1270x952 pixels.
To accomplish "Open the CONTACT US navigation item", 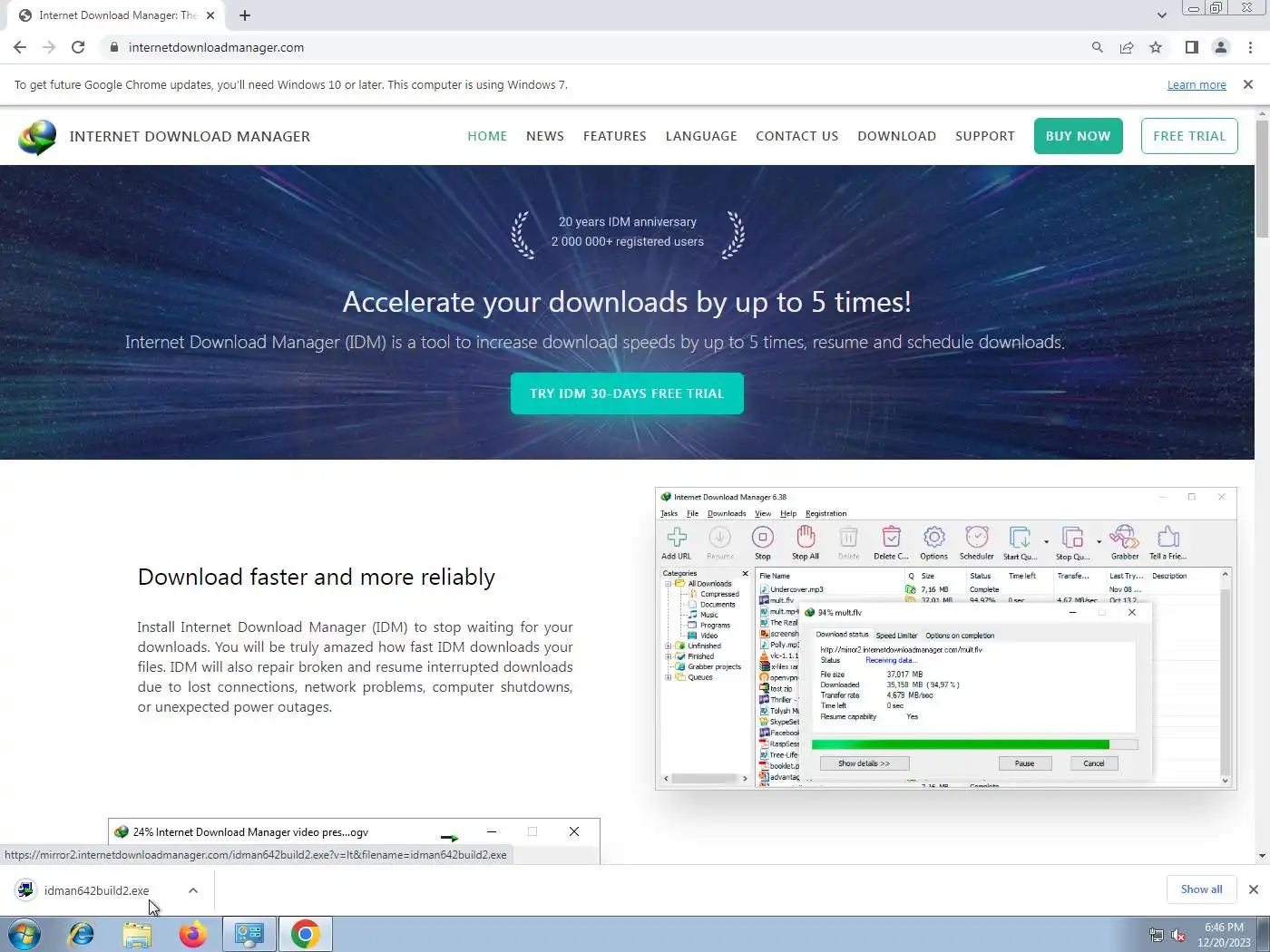I will (x=797, y=136).
